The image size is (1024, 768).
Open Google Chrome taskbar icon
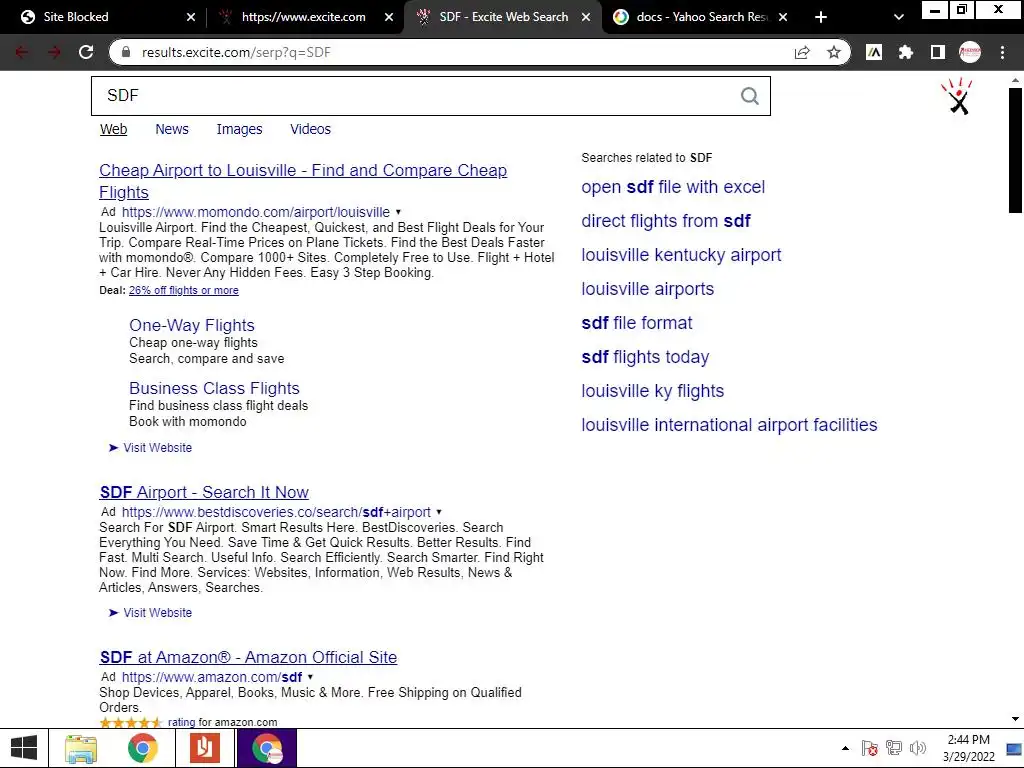click(142, 748)
